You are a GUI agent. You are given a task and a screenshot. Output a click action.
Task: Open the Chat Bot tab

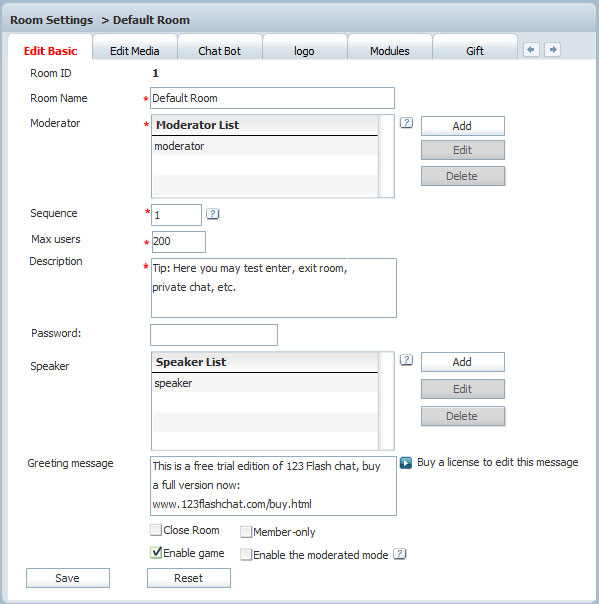pyautogui.click(x=220, y=51)
